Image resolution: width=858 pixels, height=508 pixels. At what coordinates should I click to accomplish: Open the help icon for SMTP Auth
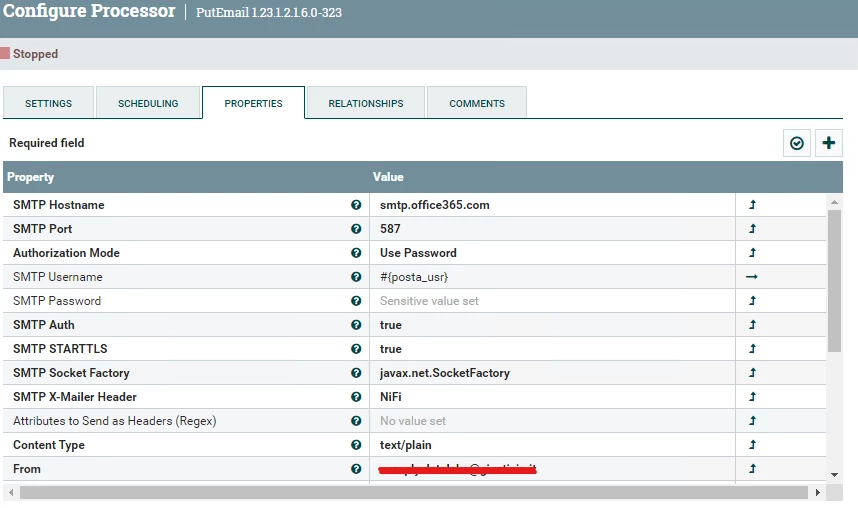[356, 325]
